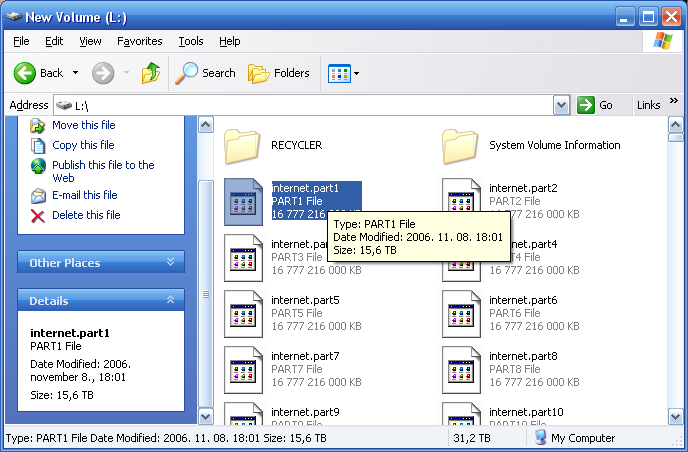Screen dimensions: 688x452
Task: Click the Delete this file link
Action: (x=85, y=215)
